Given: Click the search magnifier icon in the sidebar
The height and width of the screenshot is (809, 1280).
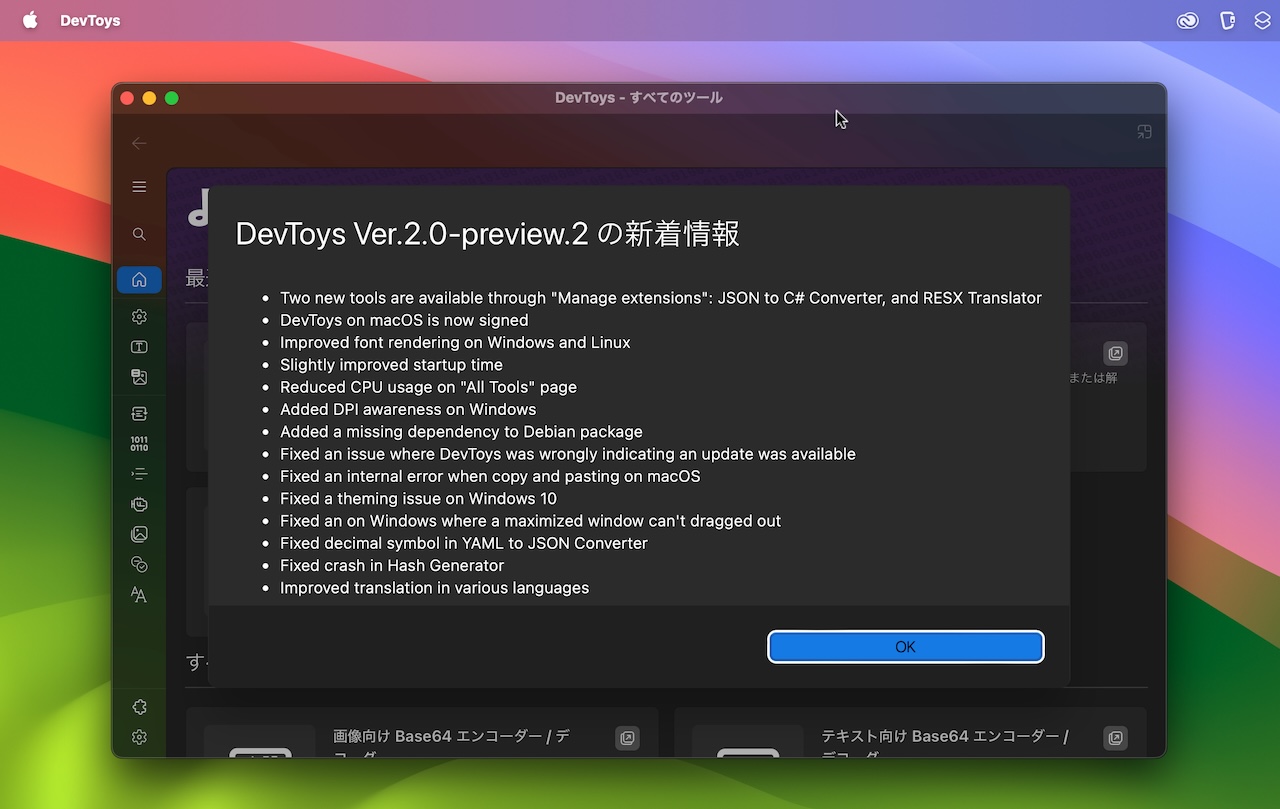Looking at the screenshot, I should click(x=139, y=234).
